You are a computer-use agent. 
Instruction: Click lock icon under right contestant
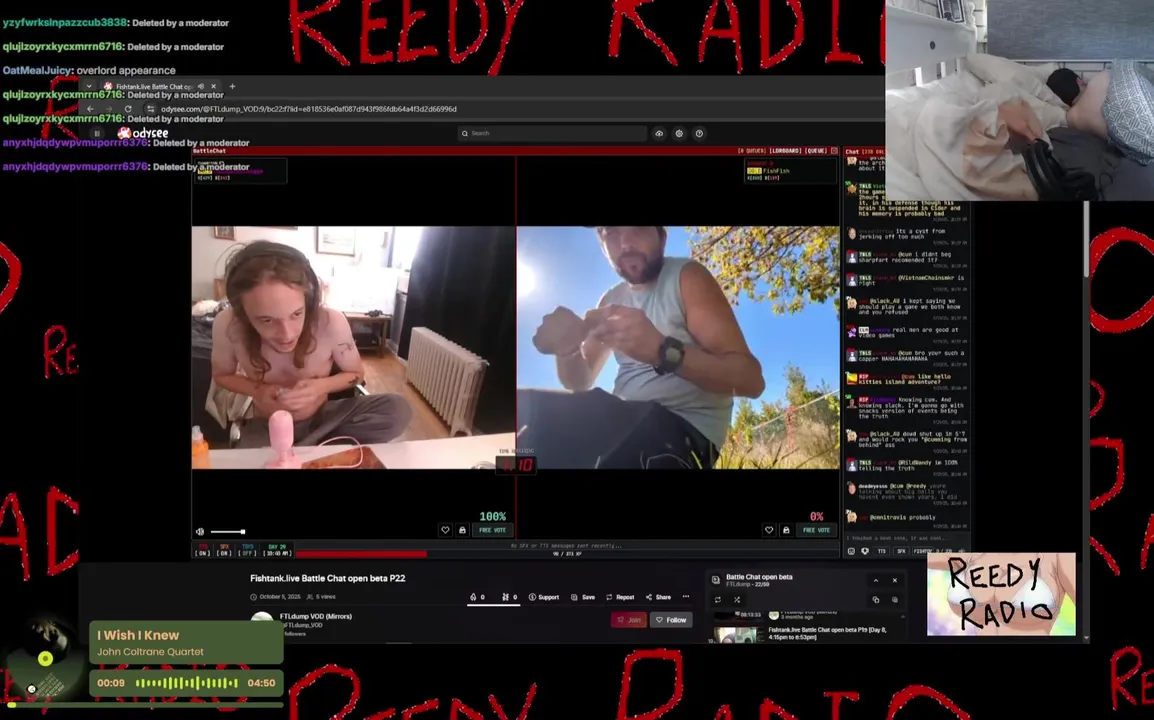tap(786, 530)
